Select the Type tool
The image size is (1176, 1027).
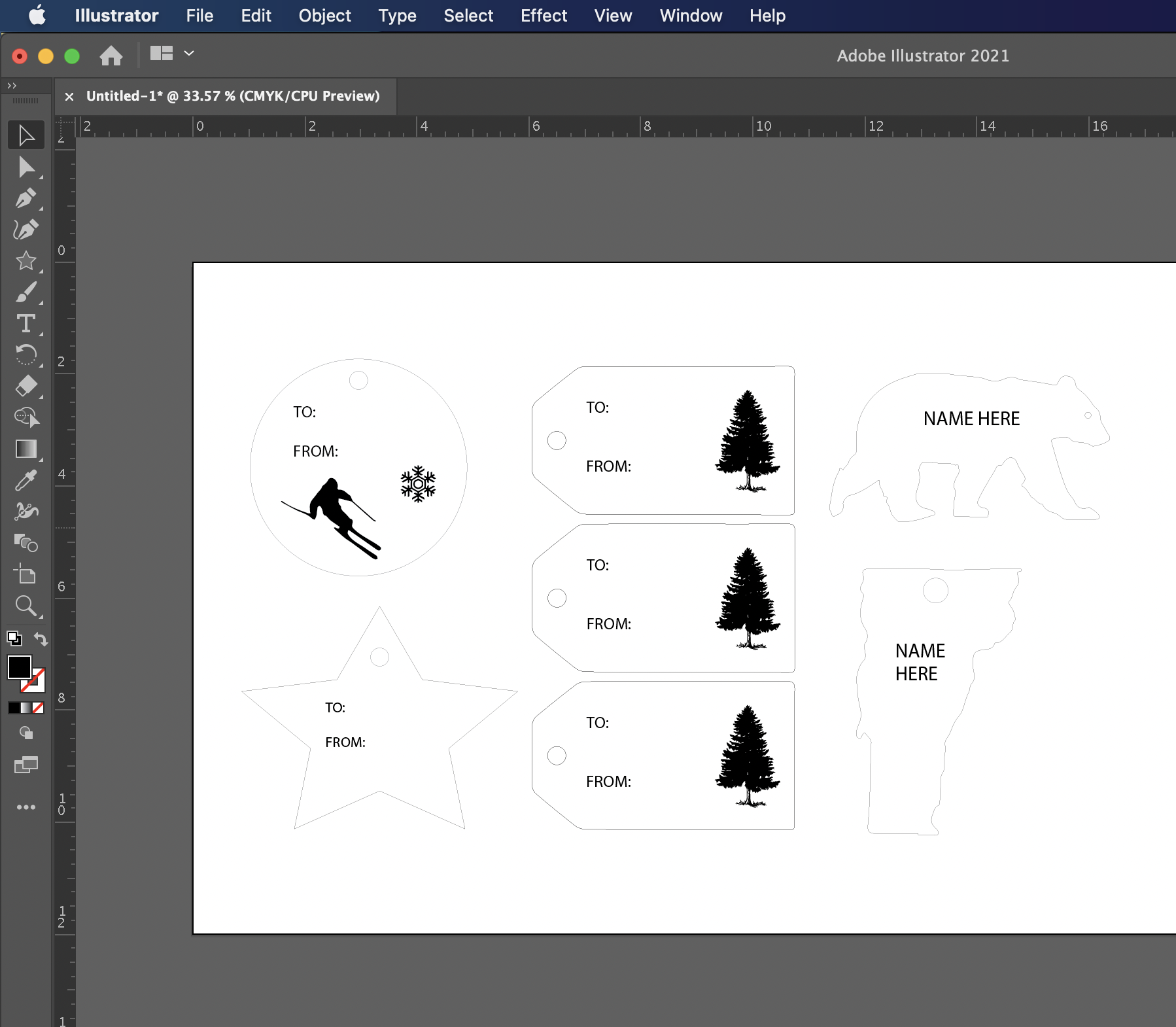(x=26, y=324)
